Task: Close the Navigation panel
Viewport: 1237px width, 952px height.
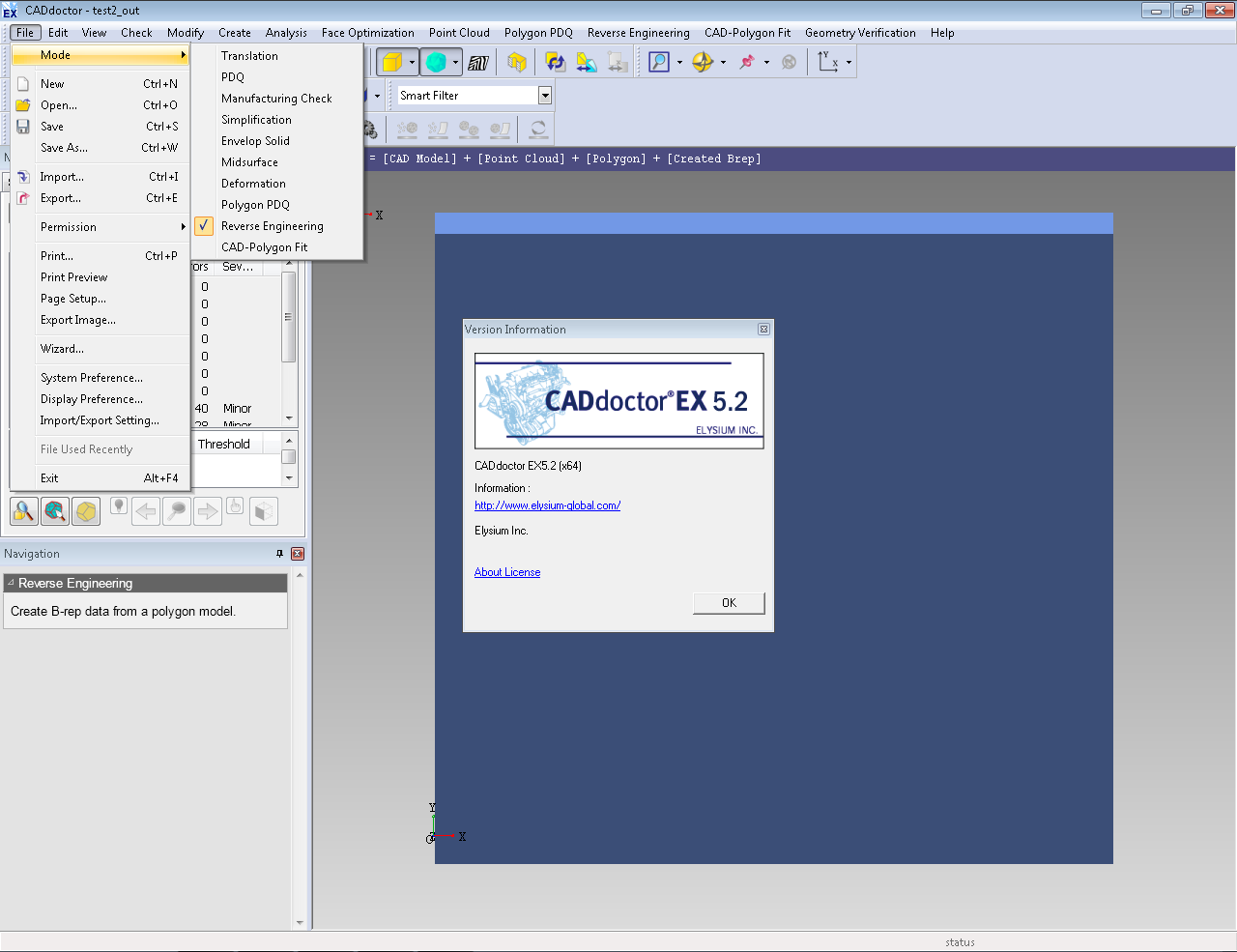Action: (298, 554)
